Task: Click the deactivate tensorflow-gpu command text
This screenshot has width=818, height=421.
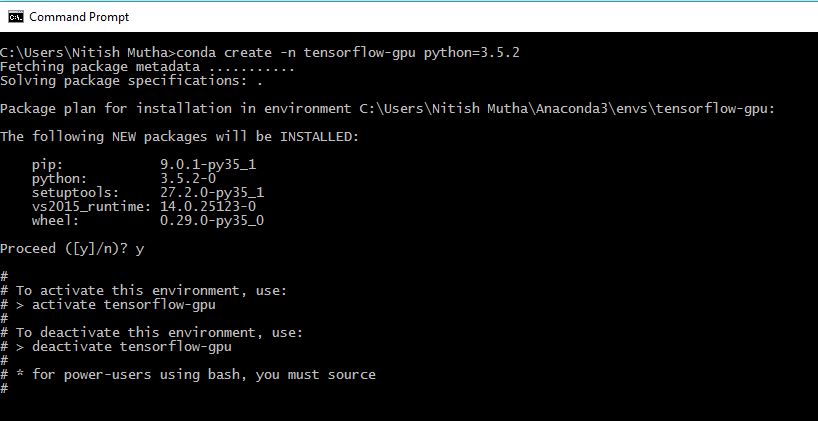Action: click(x=132, y=347)
